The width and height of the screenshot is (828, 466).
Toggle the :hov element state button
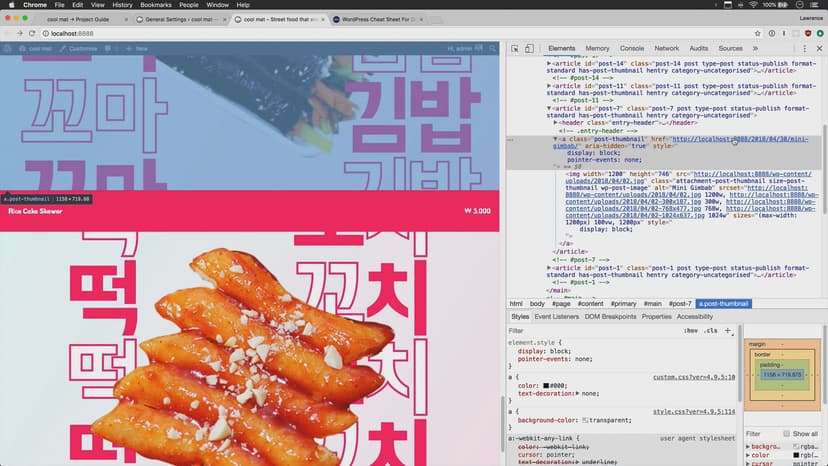click(690, 330)
